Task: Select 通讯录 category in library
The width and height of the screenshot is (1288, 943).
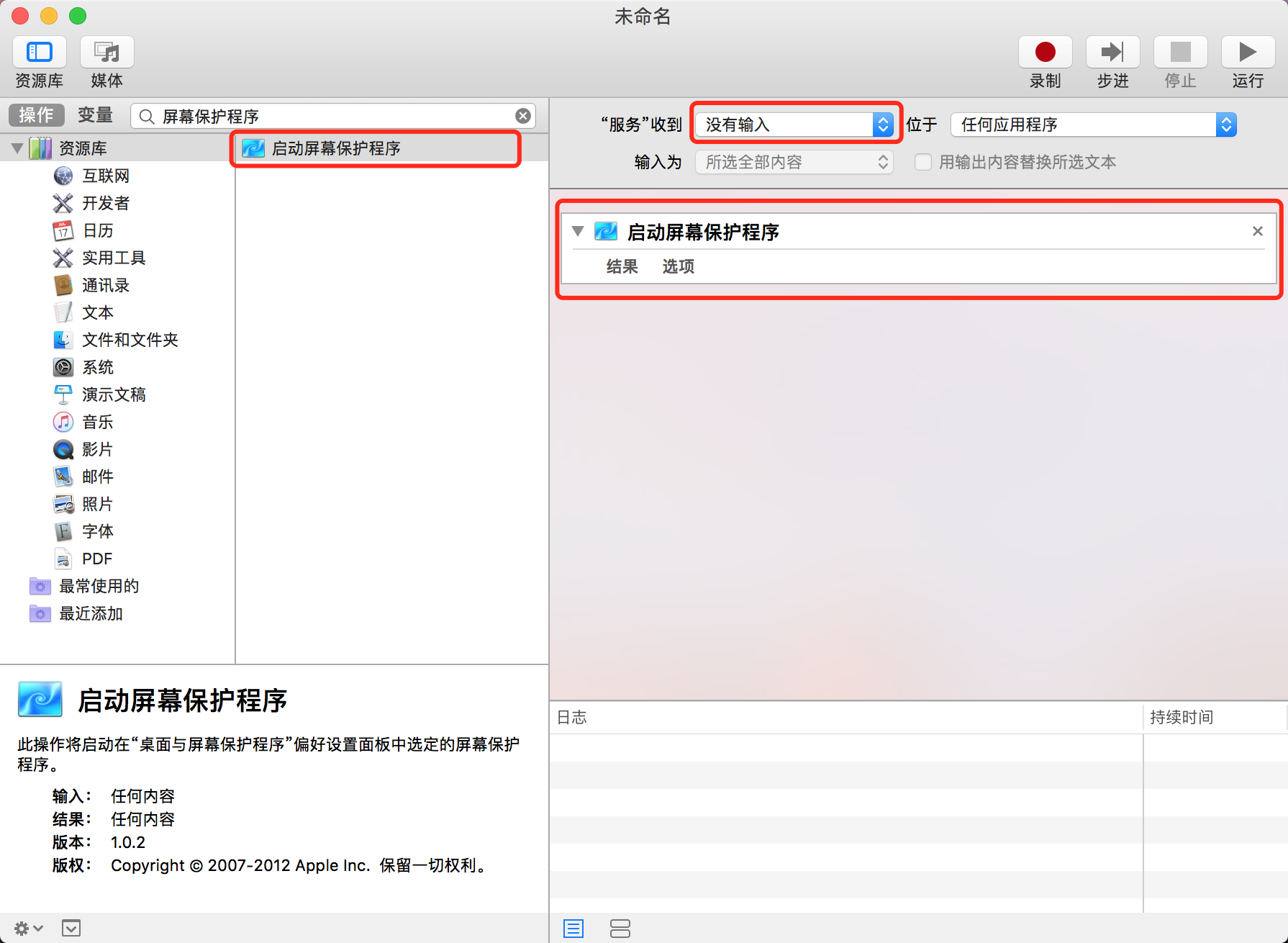Action: coord(106,285)
